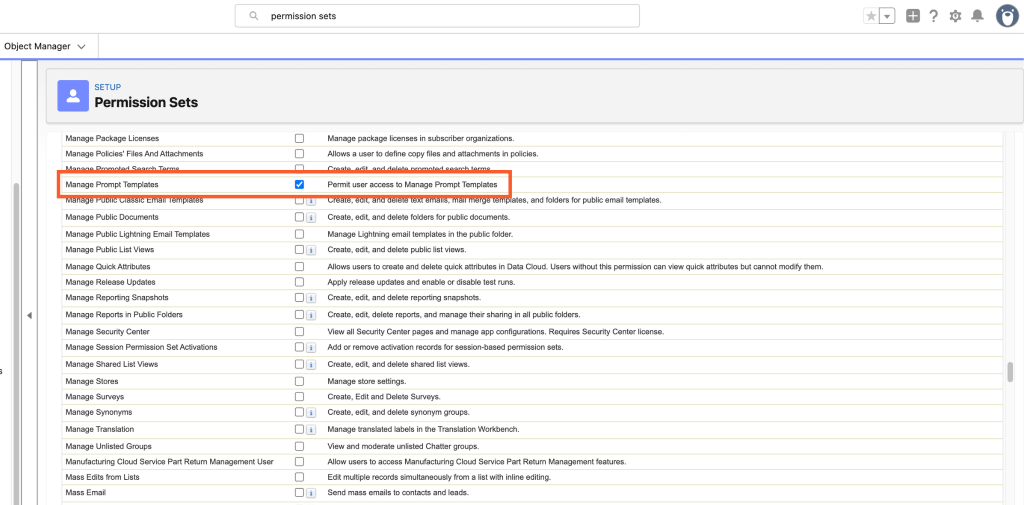Add page to favorites with star icon
Screen dimensions: 1024x505
[871, 16]
